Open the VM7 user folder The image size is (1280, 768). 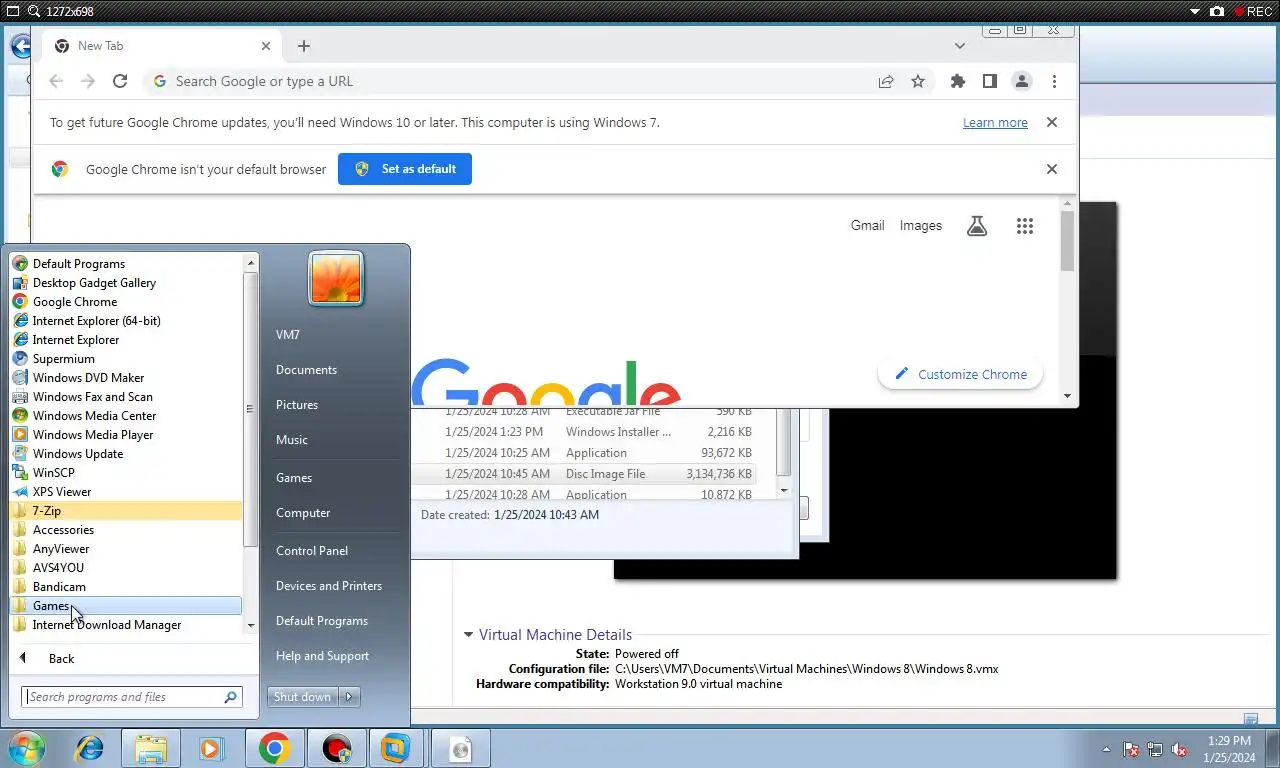[x=287, y=335]
